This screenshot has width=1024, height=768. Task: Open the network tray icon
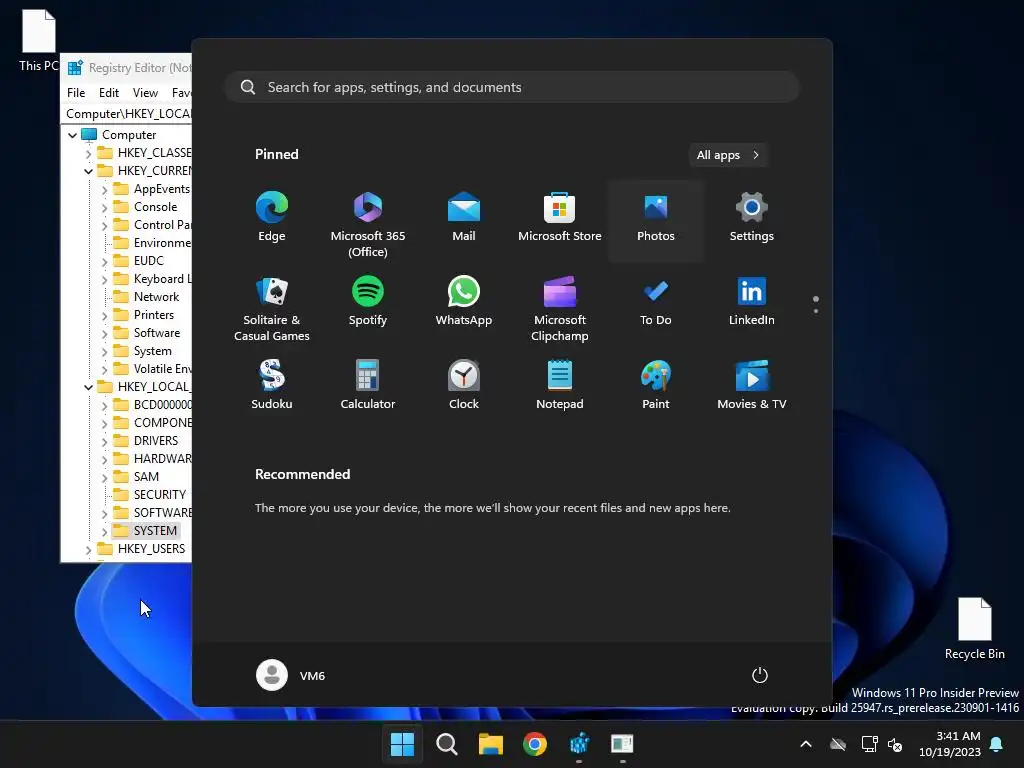click(869, 744)
